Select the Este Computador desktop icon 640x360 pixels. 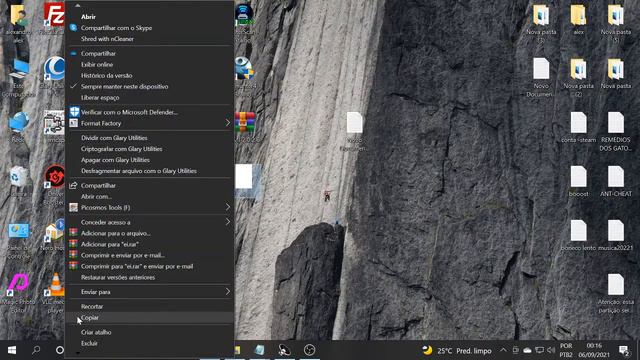(x=18, y=78)
